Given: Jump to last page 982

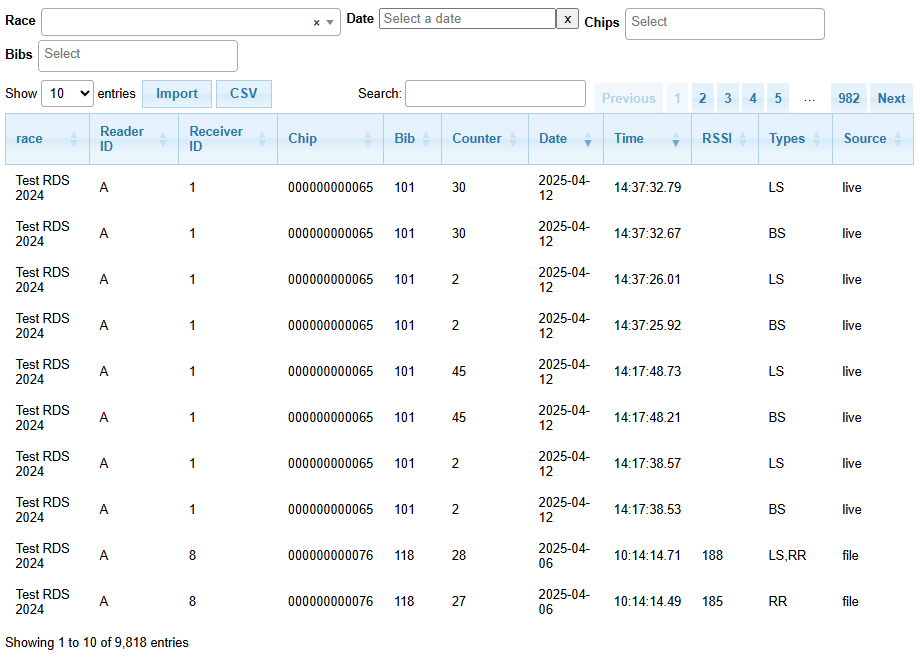Looking at the screenshot, I should [849, 98].
